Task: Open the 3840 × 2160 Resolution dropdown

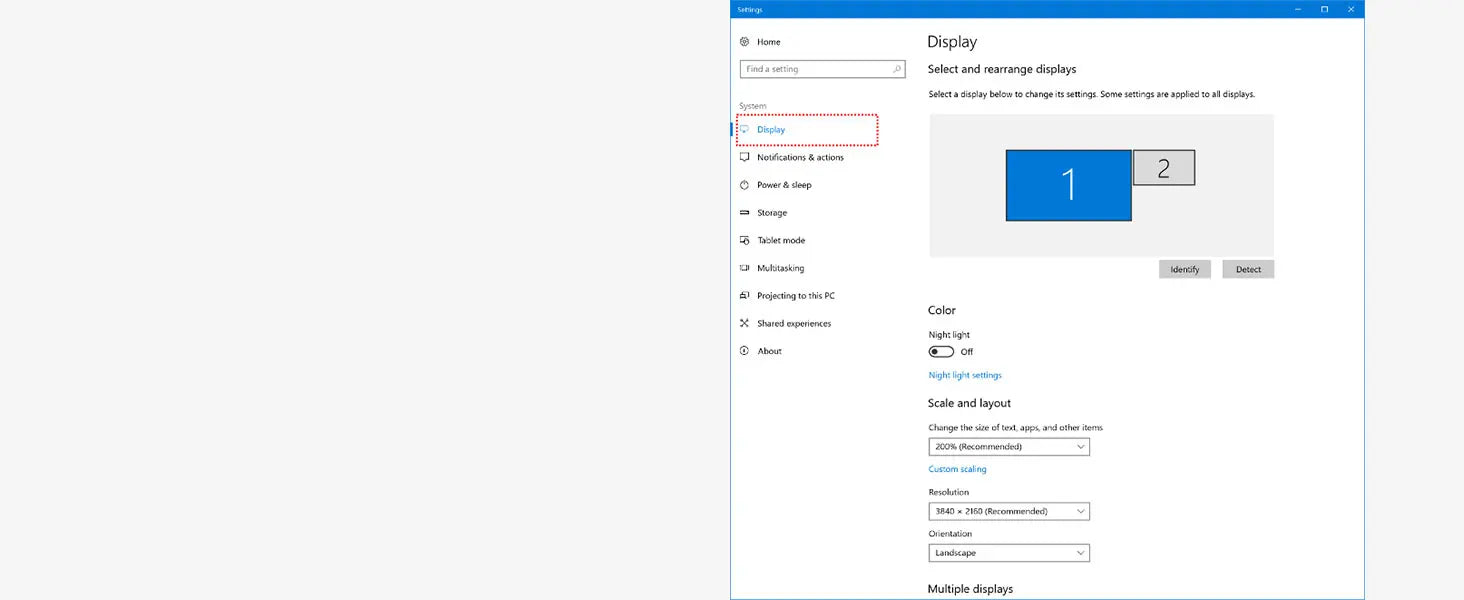Action: pos(1009,511)
